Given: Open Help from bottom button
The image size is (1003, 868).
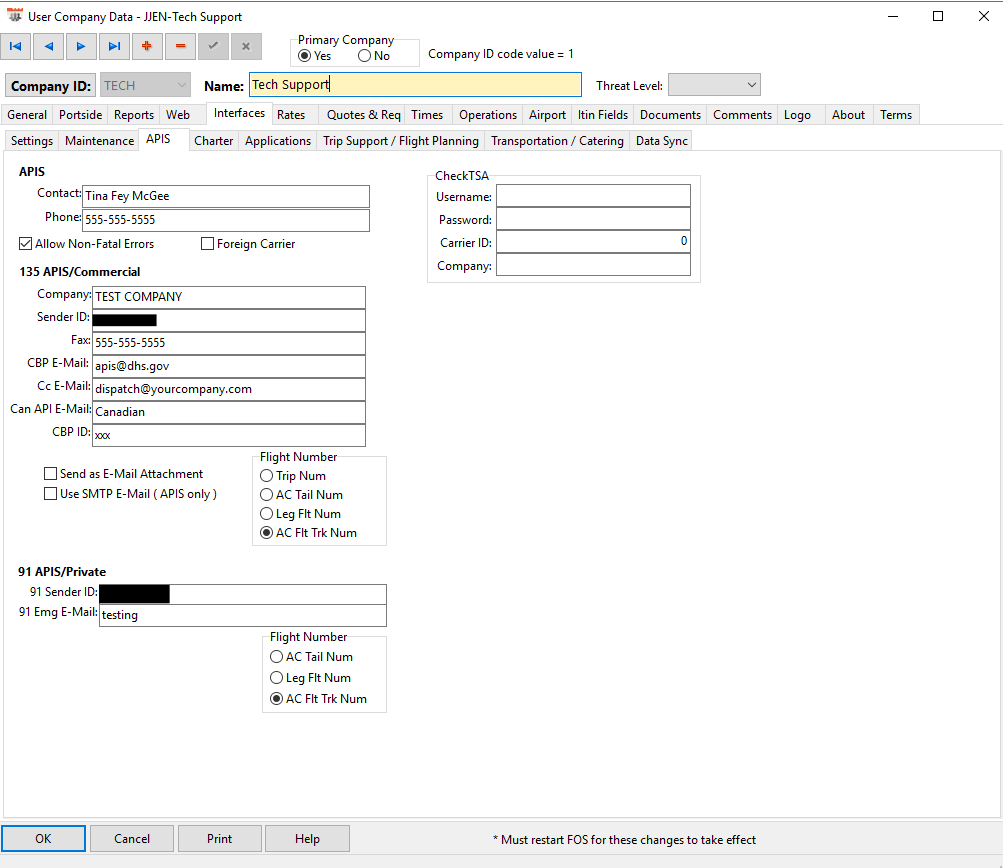Looking at the screenshot, I should pyautogui.click(x=308, y=839).
